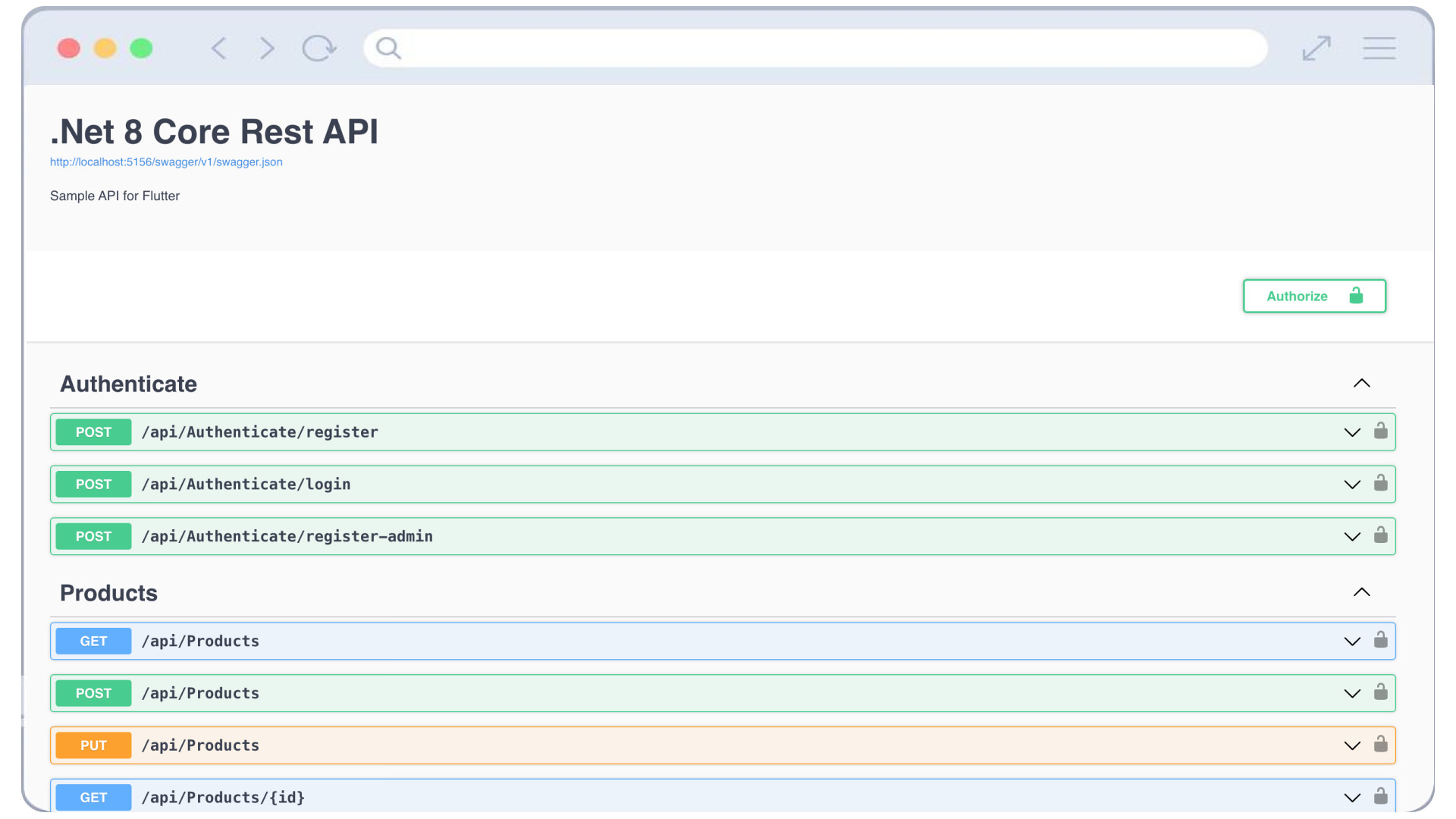1456x819 pixels.
Task: Expand the POST login endpoint chevron
Action: 1352,485
